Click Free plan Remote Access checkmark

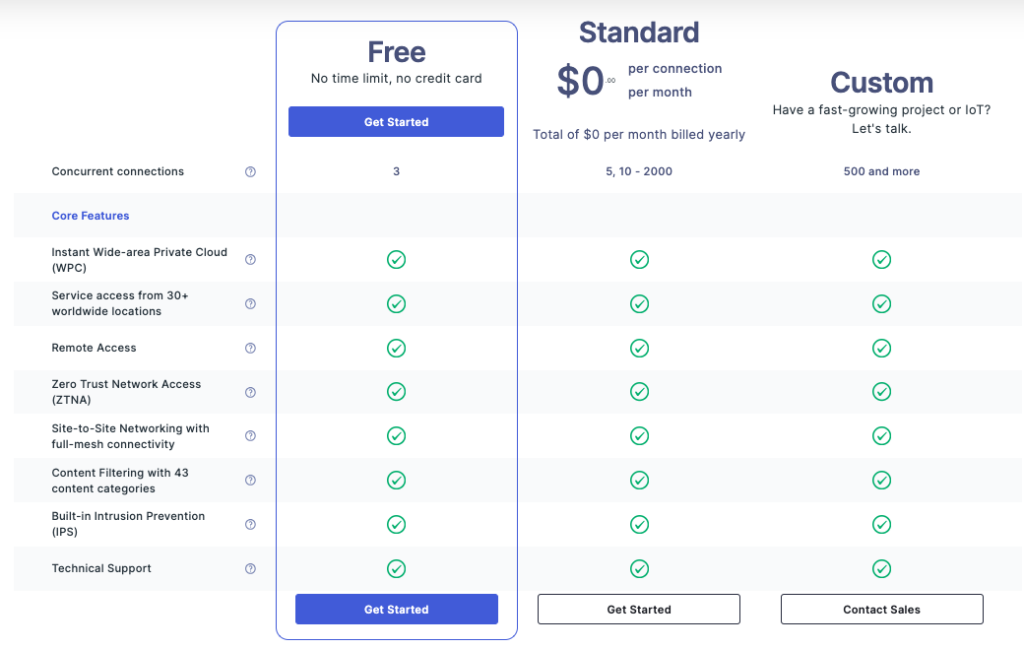(x=396, y=348)
